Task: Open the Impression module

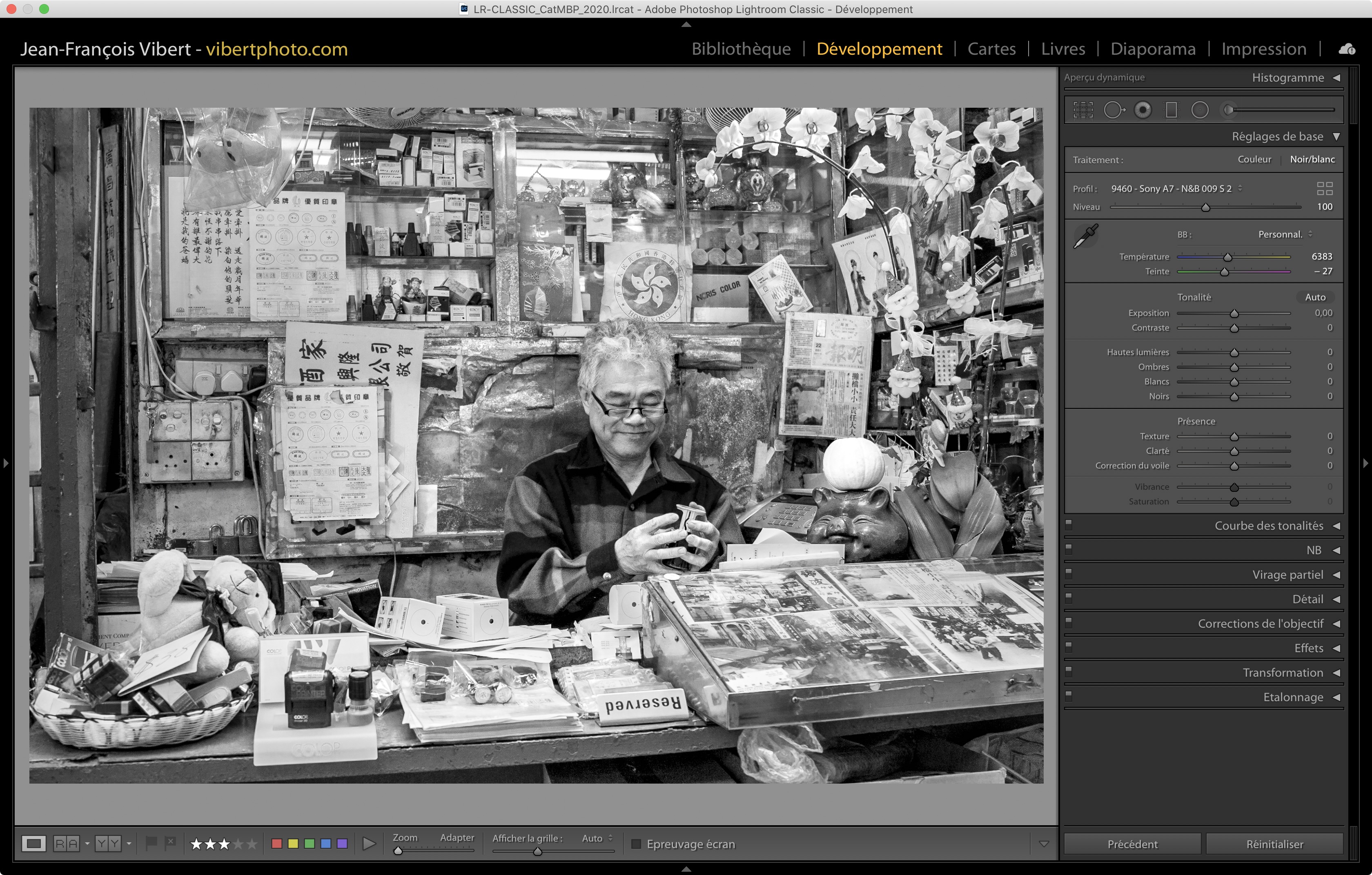Action: [x=1263, y=49]
